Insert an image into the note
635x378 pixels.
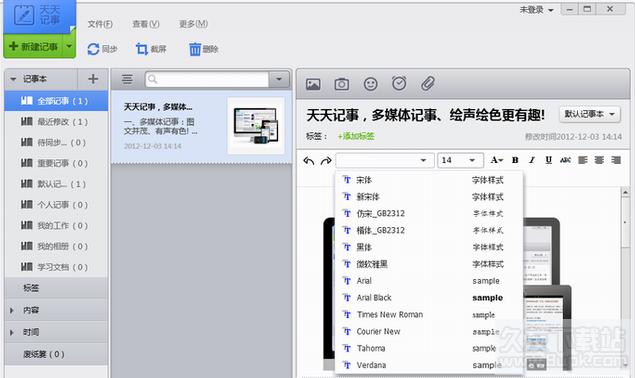tap(313, 84)
